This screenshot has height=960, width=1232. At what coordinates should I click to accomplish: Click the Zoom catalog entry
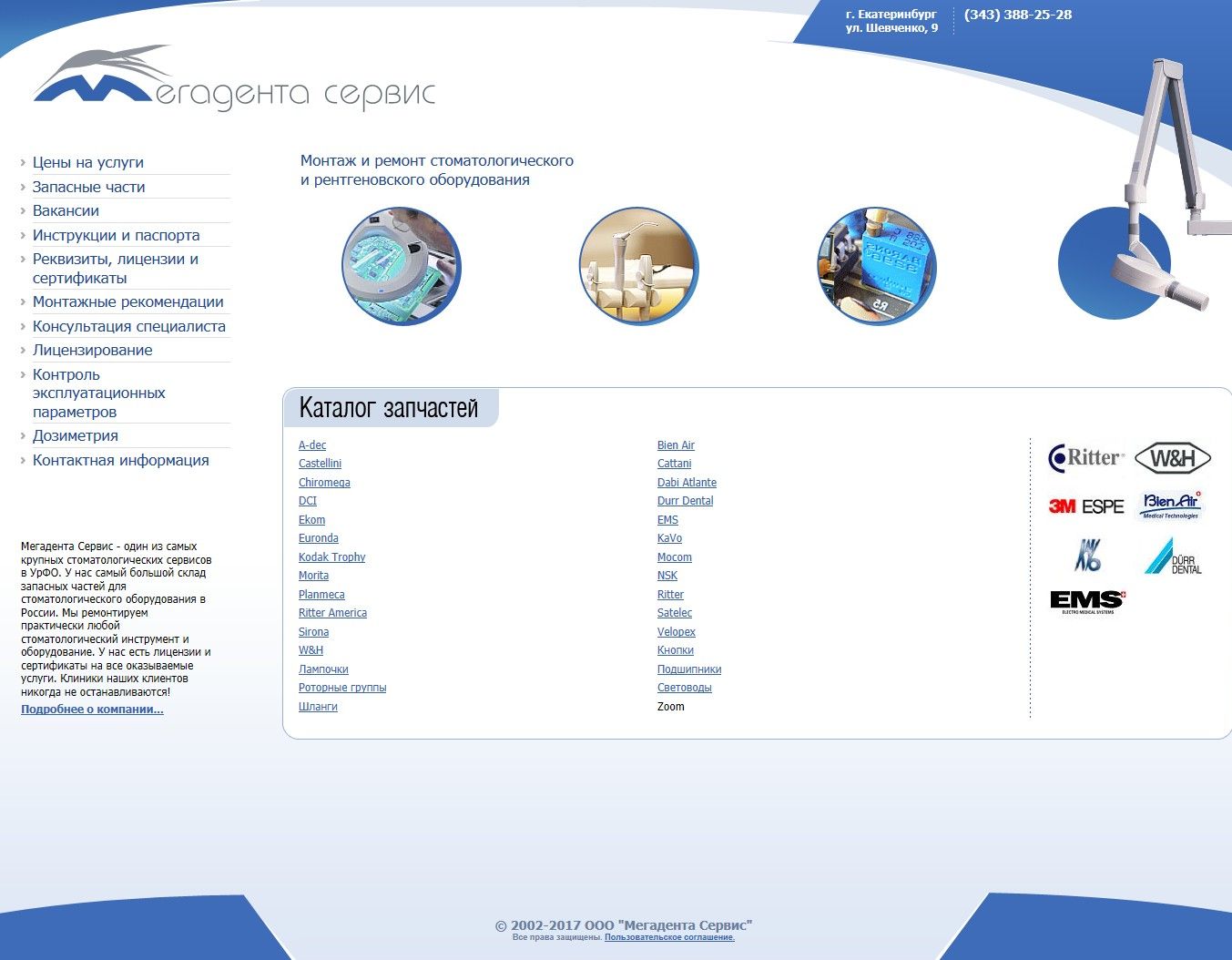(x=671, y=707)
